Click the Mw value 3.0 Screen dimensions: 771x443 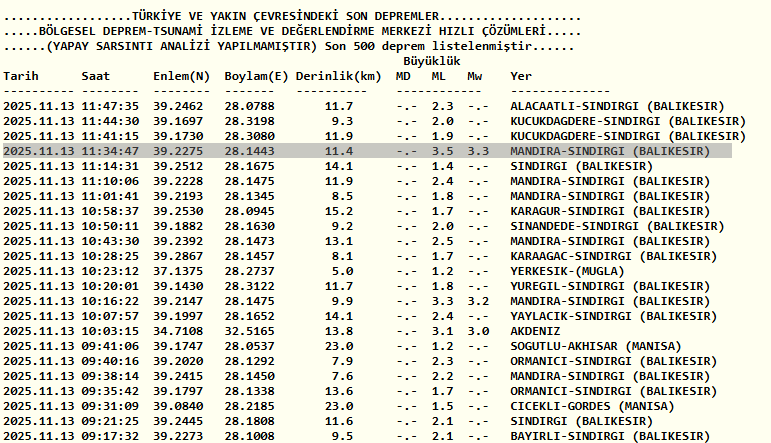(x=478, y=331)
